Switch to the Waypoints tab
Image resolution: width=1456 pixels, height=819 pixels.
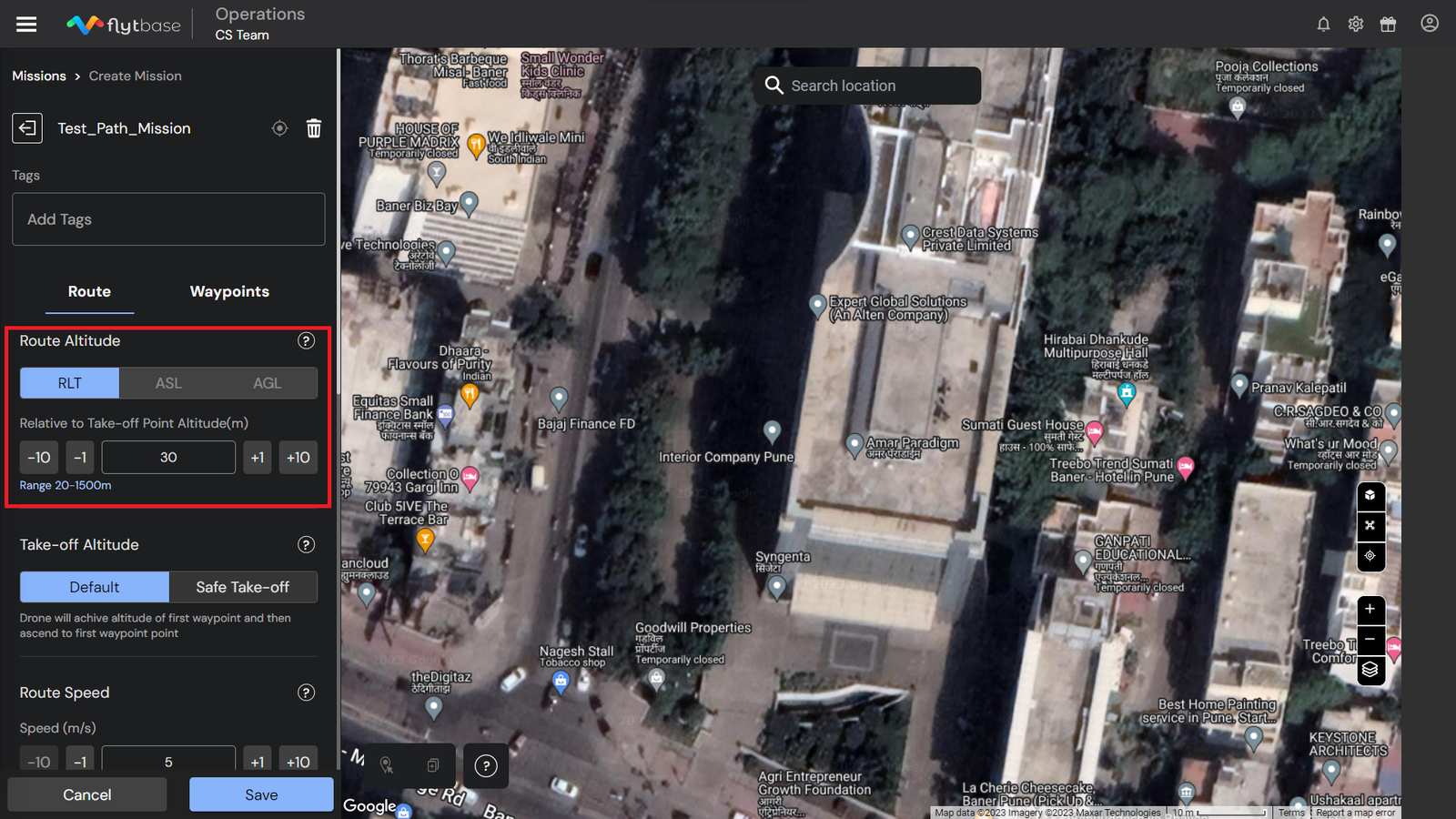(229, 291)
